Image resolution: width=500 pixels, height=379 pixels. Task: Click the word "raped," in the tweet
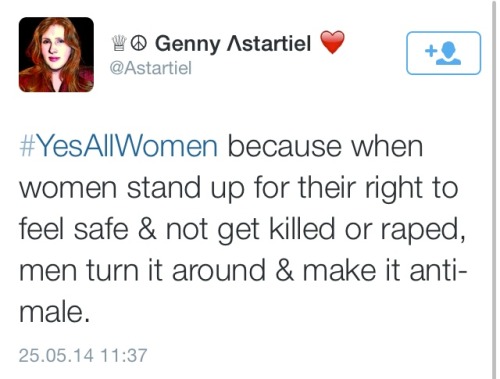[x=423, y=232]
